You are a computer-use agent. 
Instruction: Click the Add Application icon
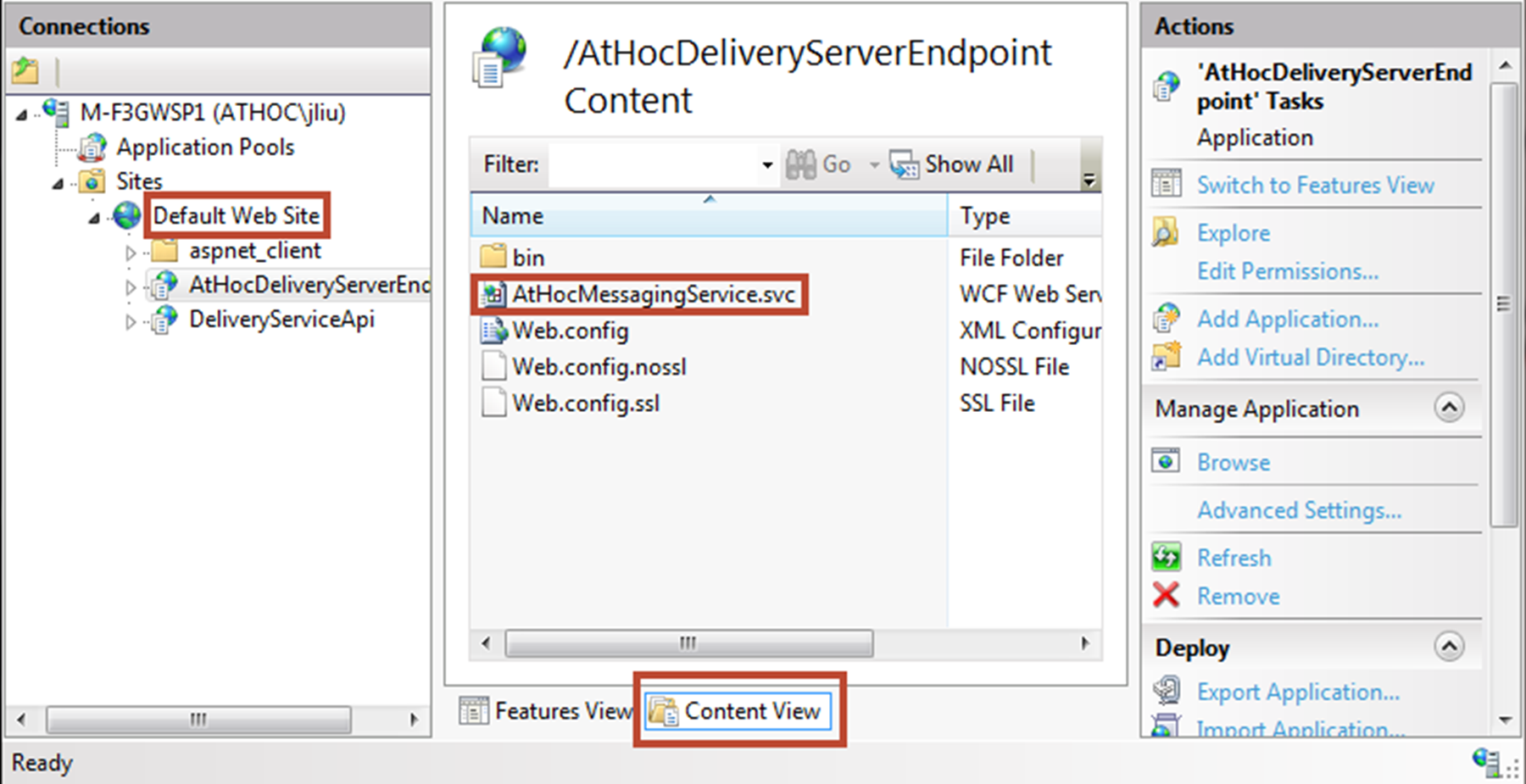pos(1167,318)
